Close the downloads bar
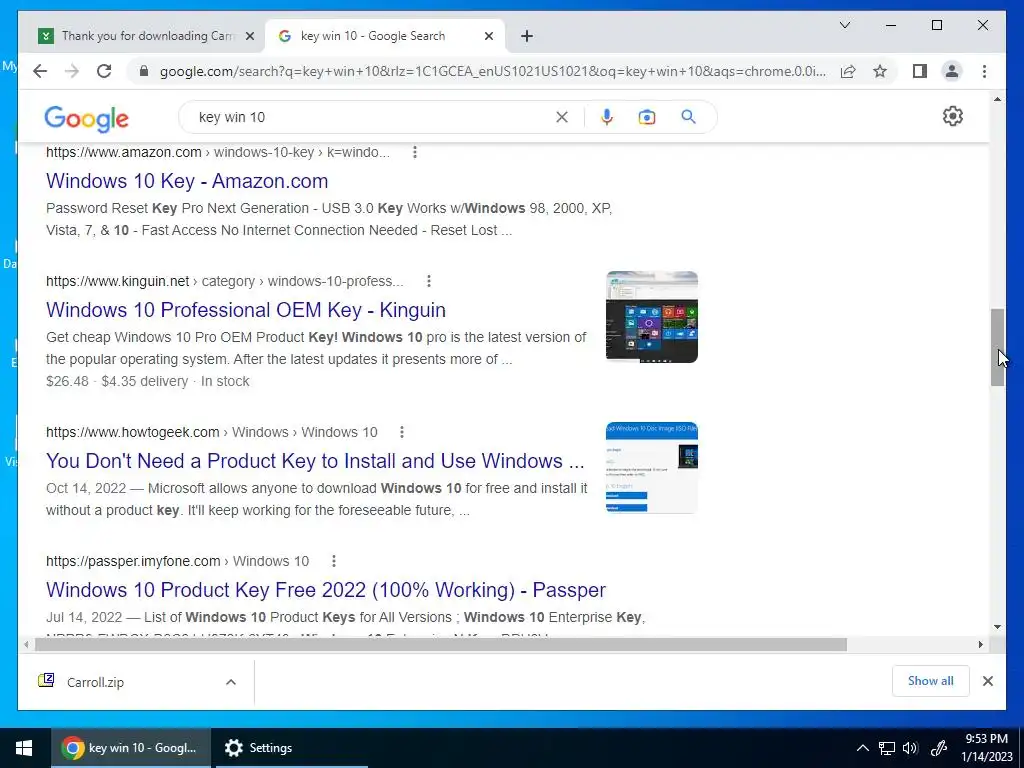 [x=987, y=681]
